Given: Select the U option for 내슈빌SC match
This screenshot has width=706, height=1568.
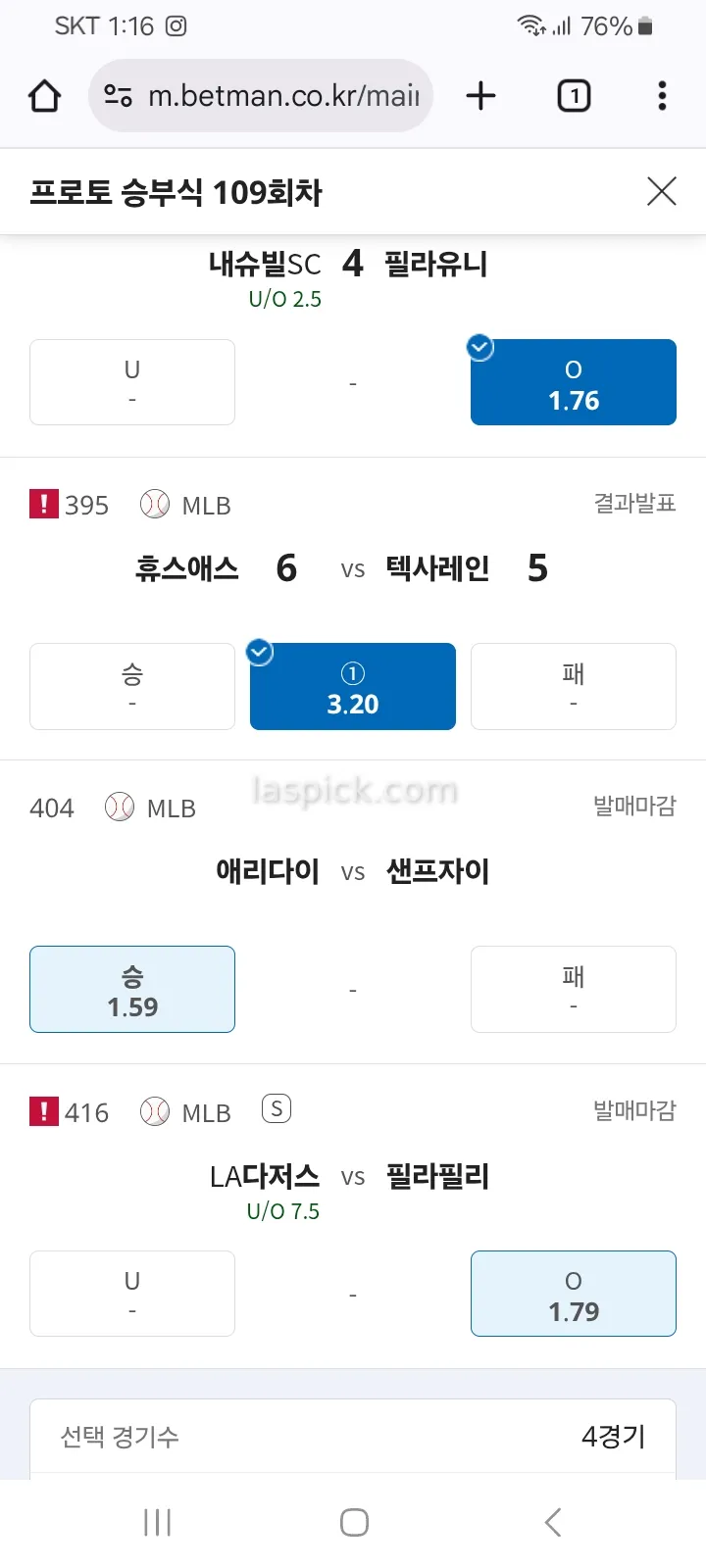Looking at the screenshot, I should pyautogui.click(x=132, y=383).
